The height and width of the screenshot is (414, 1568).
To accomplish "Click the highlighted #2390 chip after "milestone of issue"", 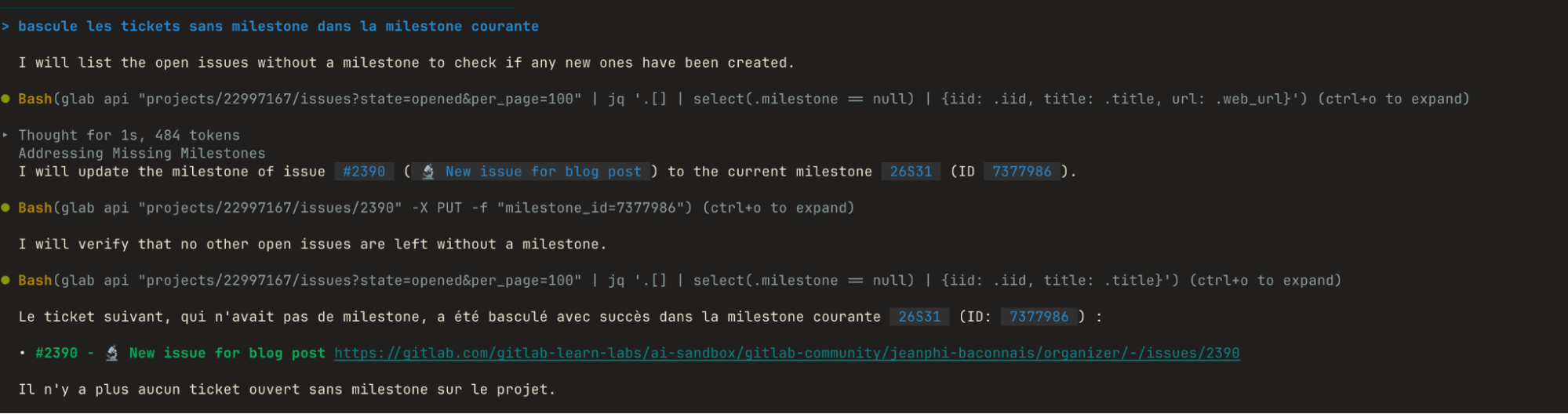I will [x=364, y=172].
